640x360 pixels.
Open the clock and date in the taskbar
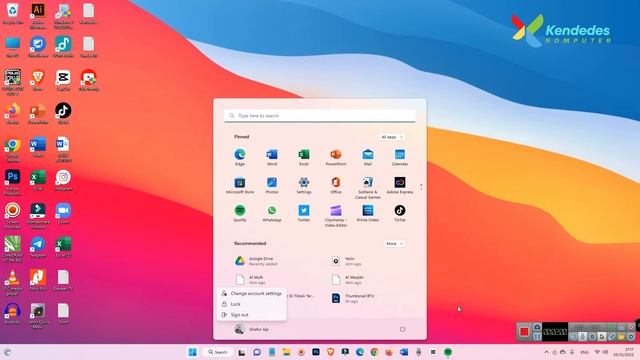[x=623, y=352]
